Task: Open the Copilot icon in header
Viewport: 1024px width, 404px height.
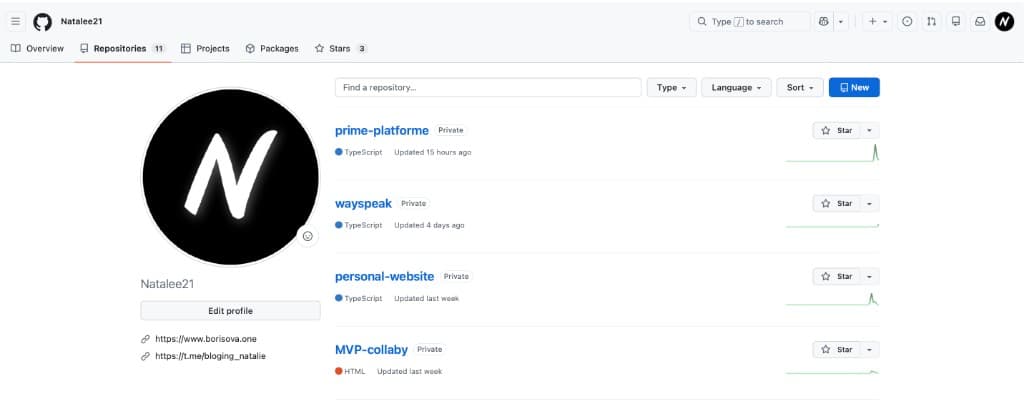Action: 824,22
